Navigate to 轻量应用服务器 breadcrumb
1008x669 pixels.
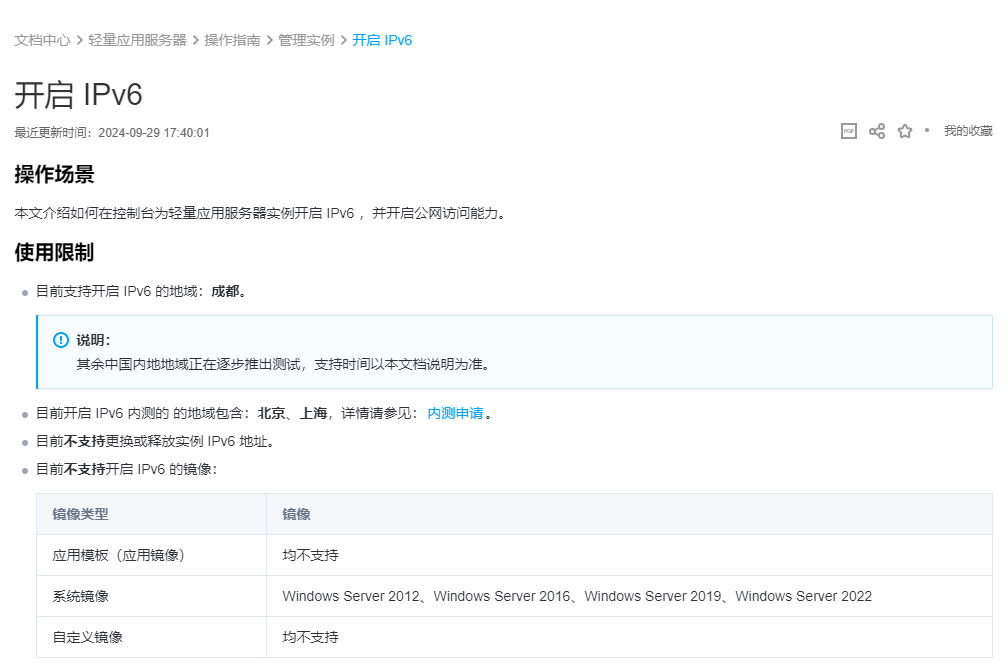(137, 40)
